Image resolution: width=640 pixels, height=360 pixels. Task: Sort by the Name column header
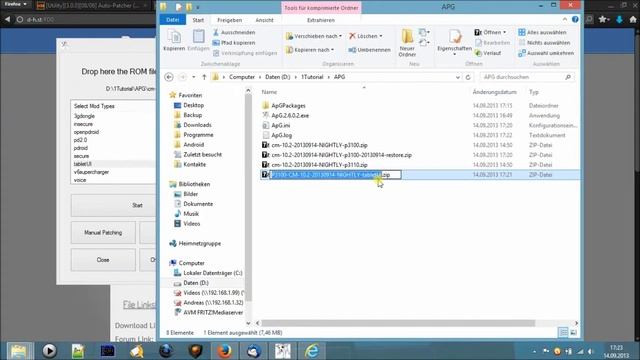[269, 92]
